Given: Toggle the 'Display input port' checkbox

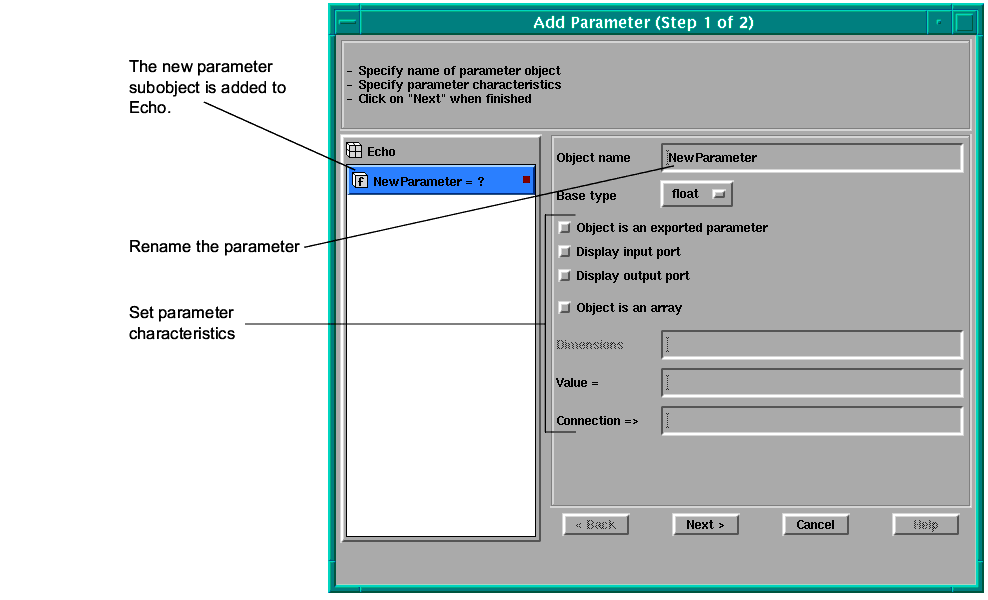Looking at the screenshot, I should [x=565, y=252].
